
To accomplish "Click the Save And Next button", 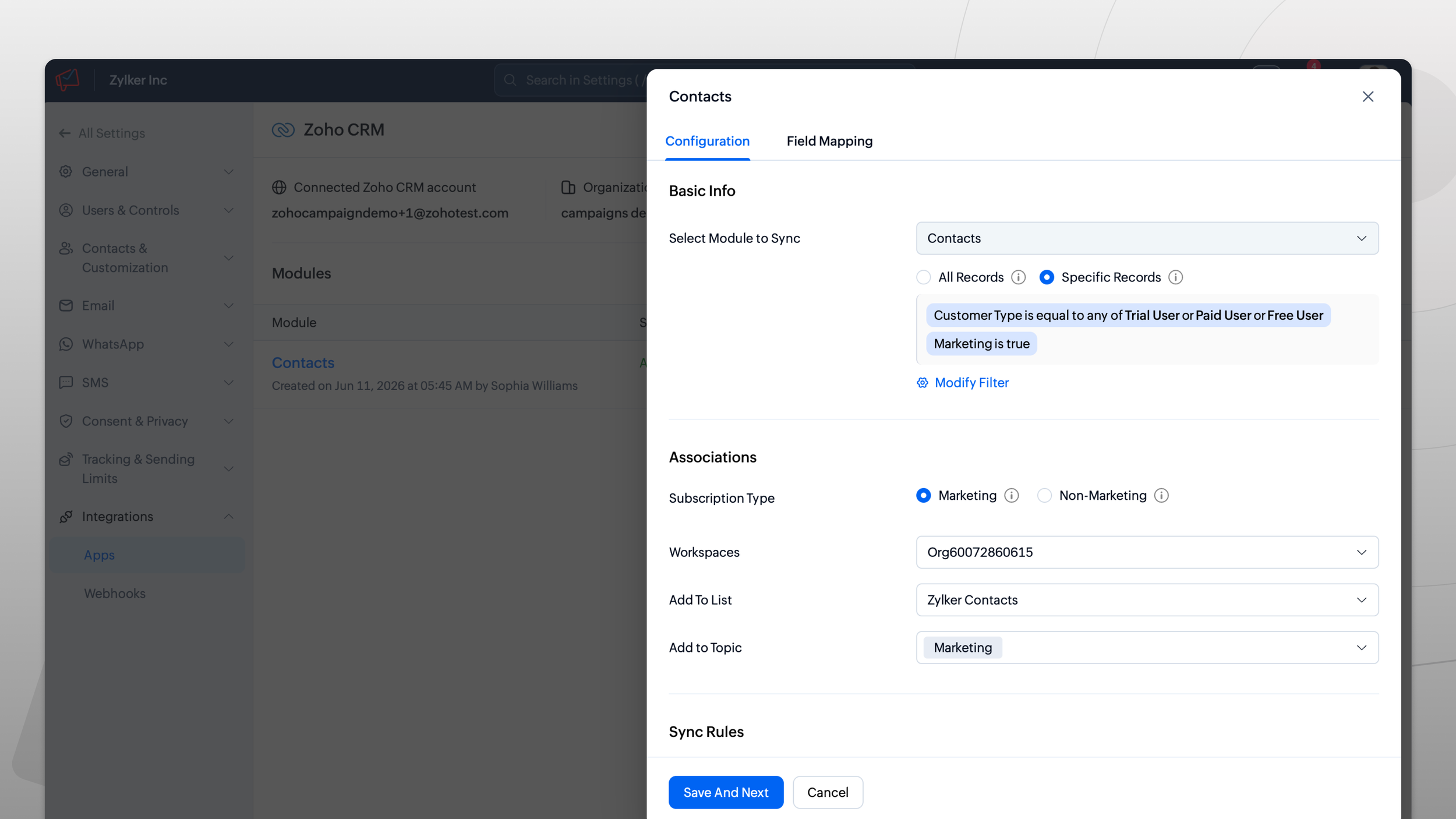I will pos(726,792).
